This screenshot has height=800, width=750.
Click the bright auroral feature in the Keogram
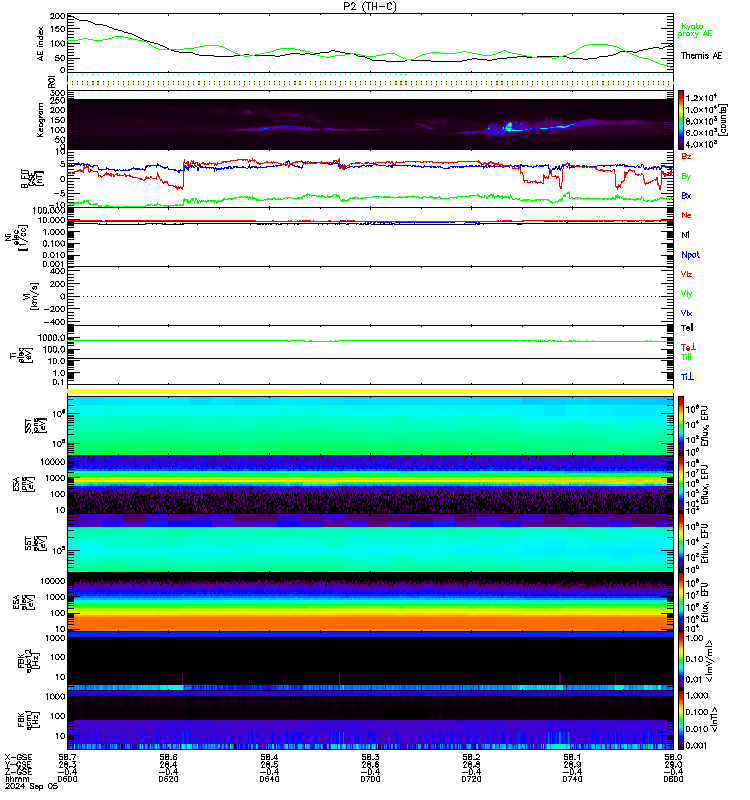point(508,127)
